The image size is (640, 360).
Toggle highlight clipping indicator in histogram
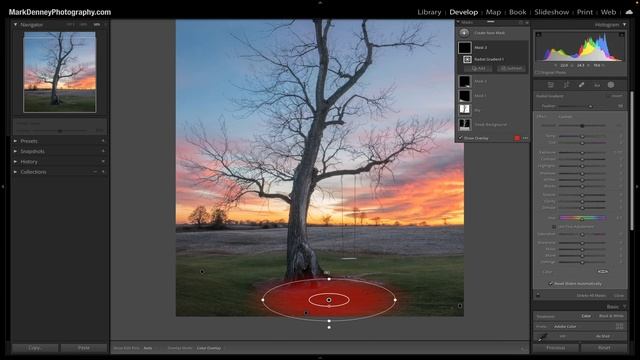pyautogui.click(x=621, y=35)
